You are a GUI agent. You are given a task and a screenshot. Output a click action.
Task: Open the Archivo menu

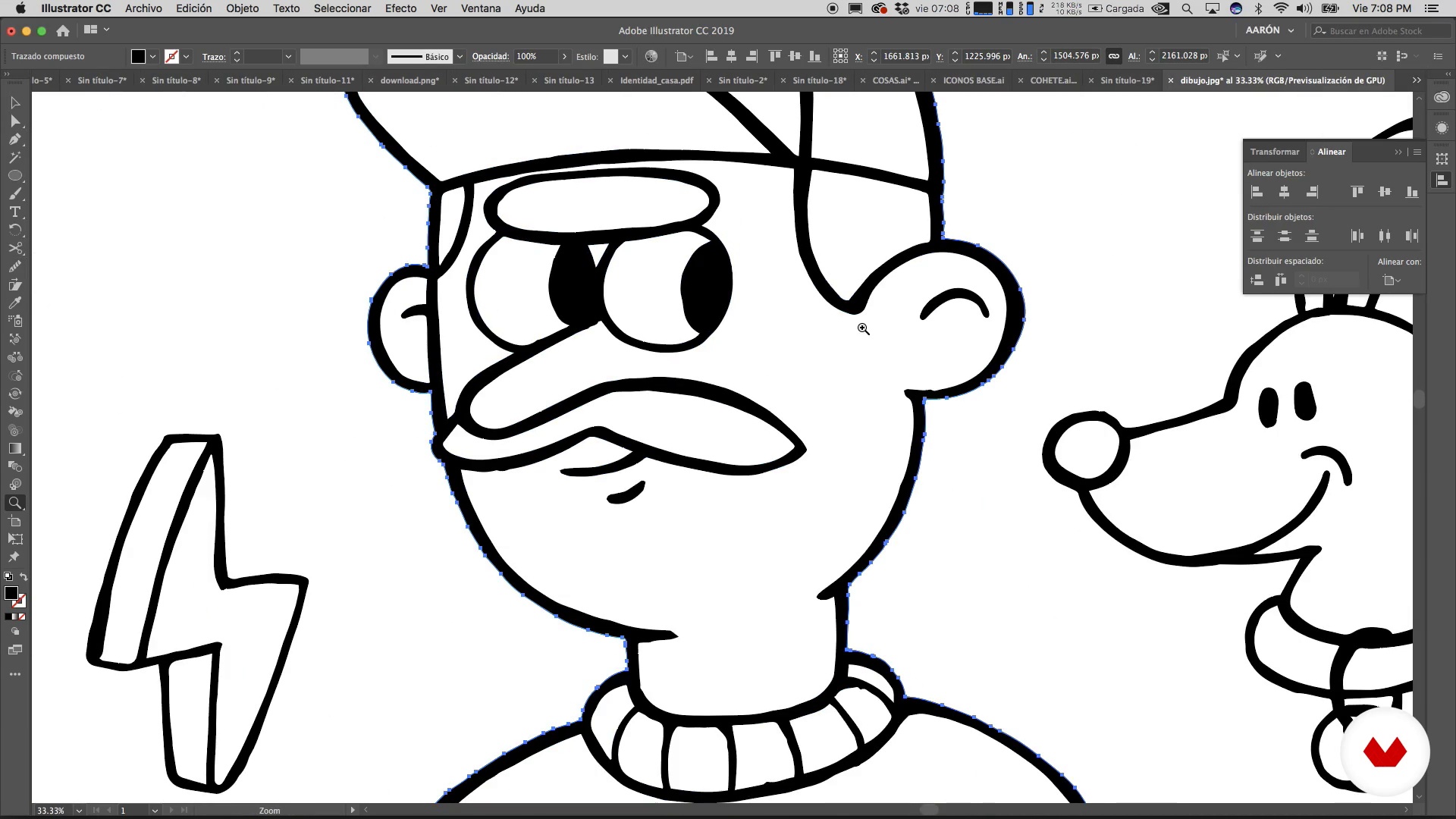[x=143, y=8]
